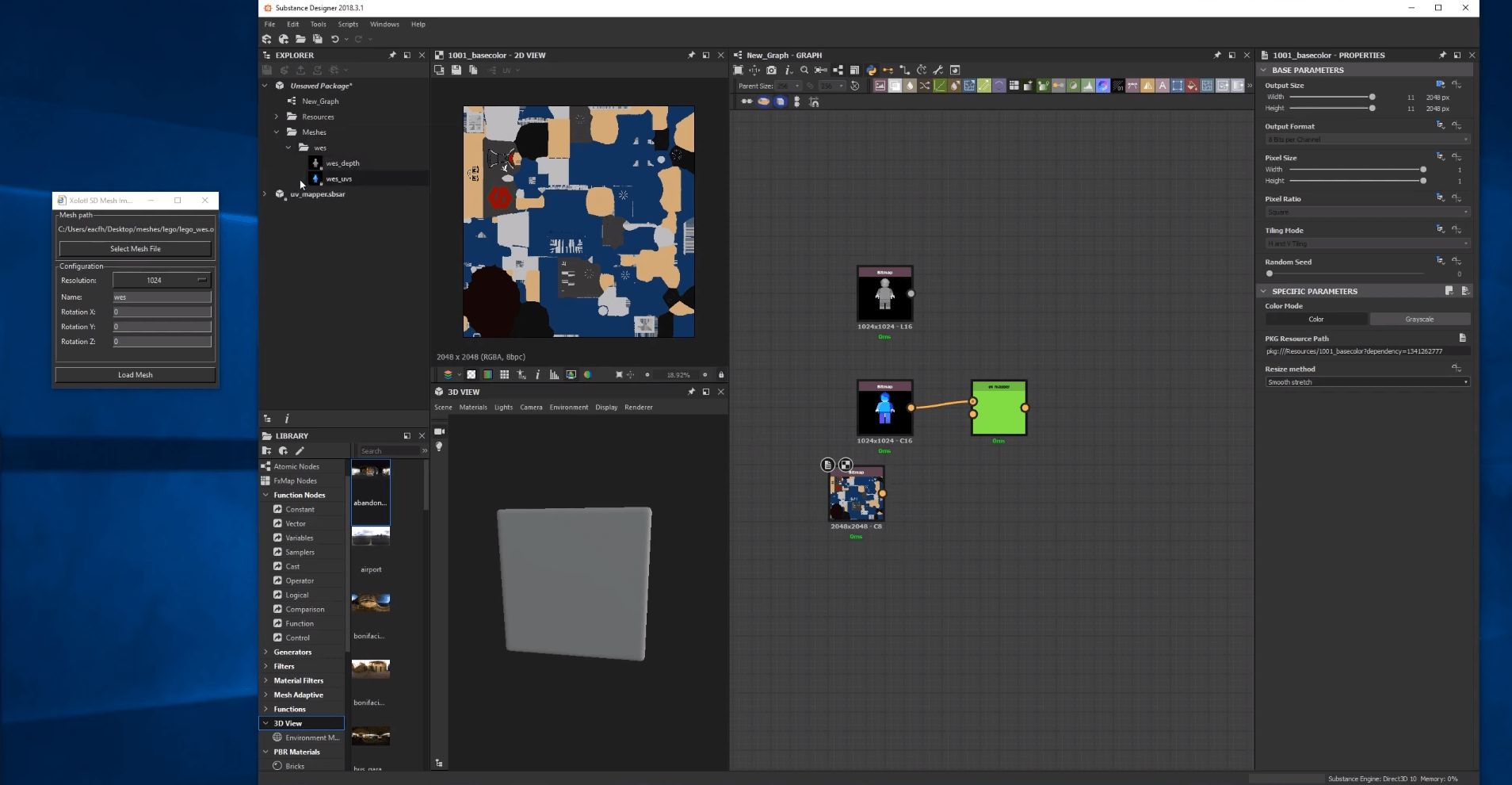Collapse the Meshes folder in Explorer
The width and height of the screenshot is (1512, 785).
pos(277,132)
